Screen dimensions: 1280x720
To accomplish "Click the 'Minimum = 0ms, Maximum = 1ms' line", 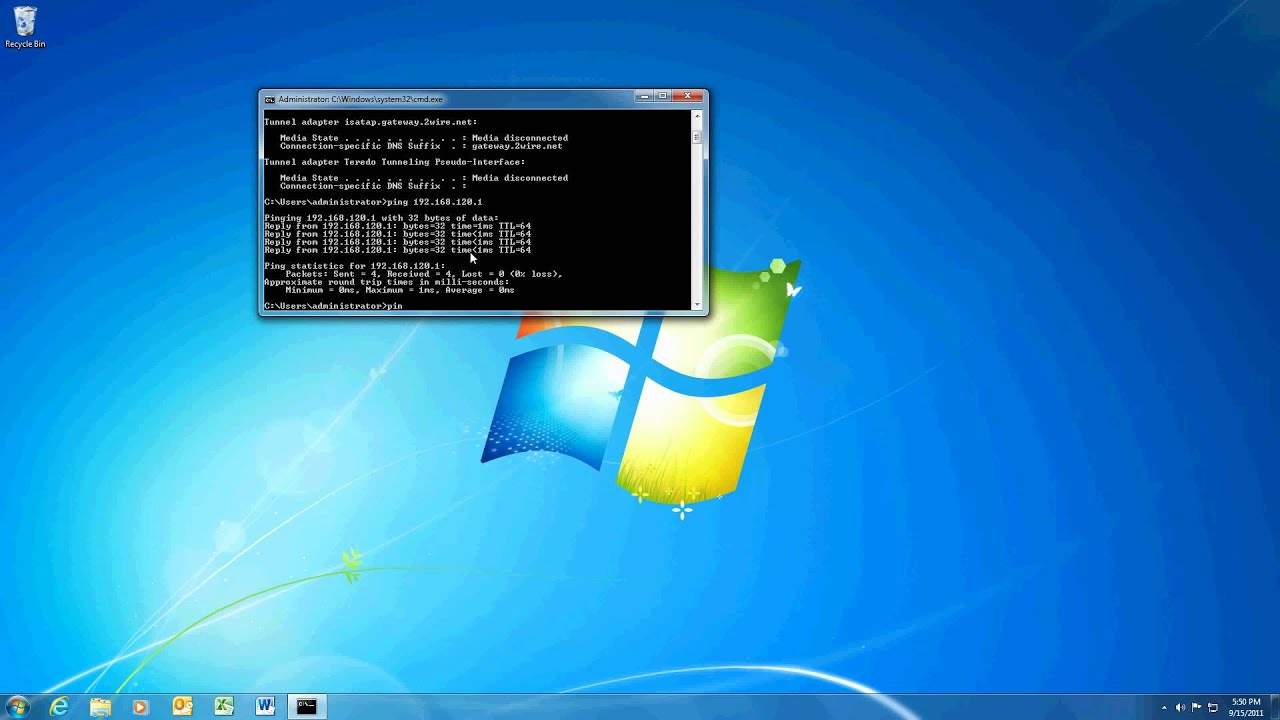I will click(x=400, y=290).
